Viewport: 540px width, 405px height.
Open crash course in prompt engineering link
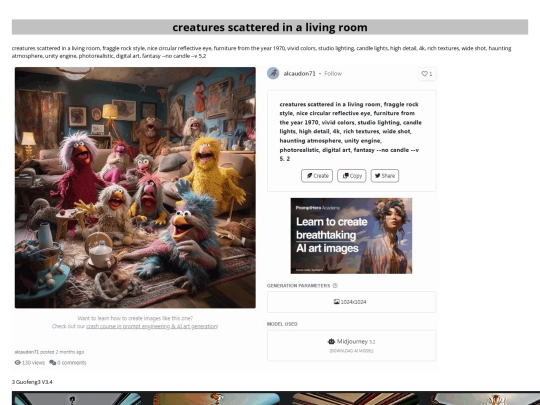click(x=152, y=326)
